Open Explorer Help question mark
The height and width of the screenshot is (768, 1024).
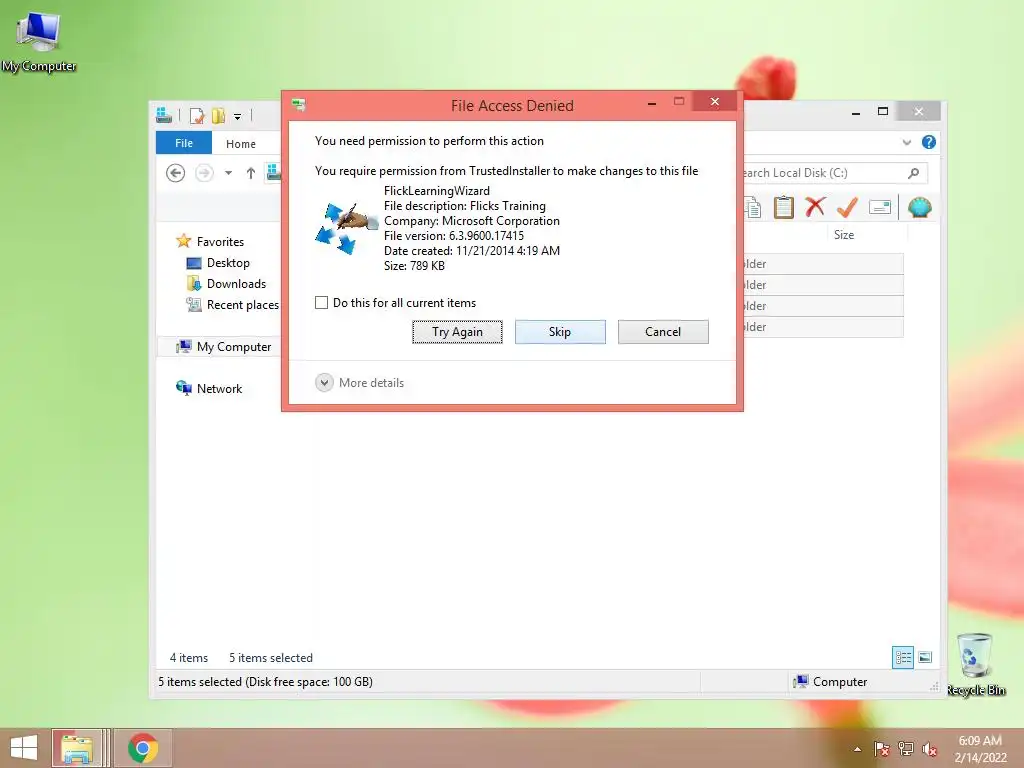point(928,142)
